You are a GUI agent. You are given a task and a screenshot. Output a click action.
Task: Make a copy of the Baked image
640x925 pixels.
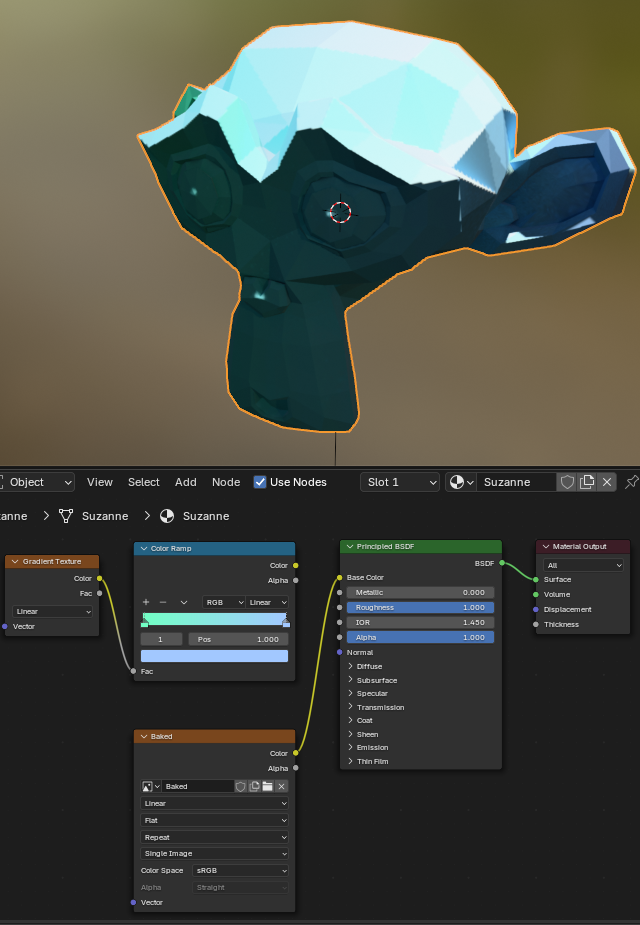pos(254,786)
